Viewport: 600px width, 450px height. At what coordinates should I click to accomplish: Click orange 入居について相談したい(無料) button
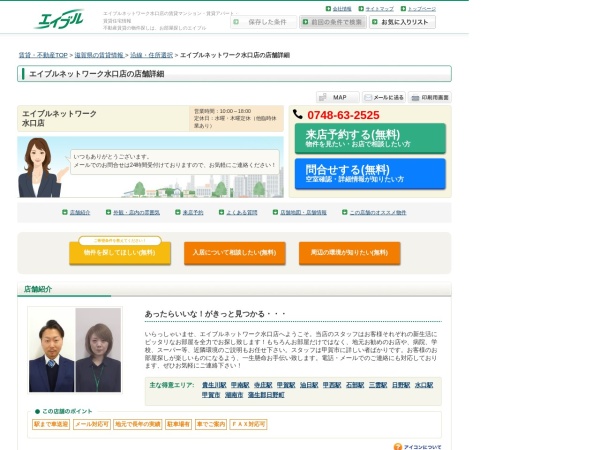click(x=235, y=253)
